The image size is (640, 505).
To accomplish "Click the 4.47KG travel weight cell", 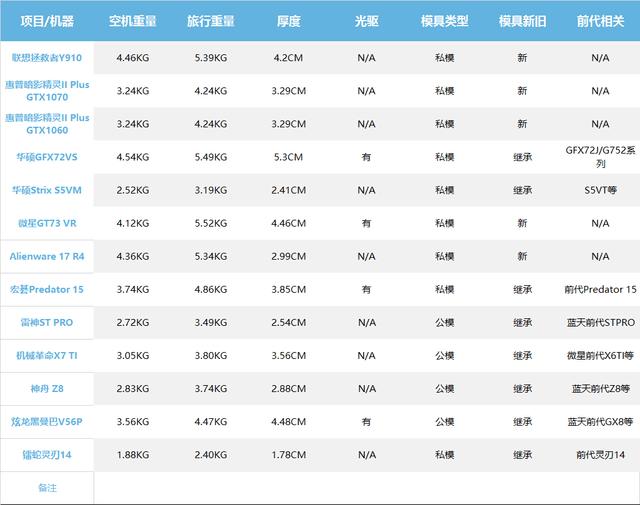I will (x=211, y=422).
